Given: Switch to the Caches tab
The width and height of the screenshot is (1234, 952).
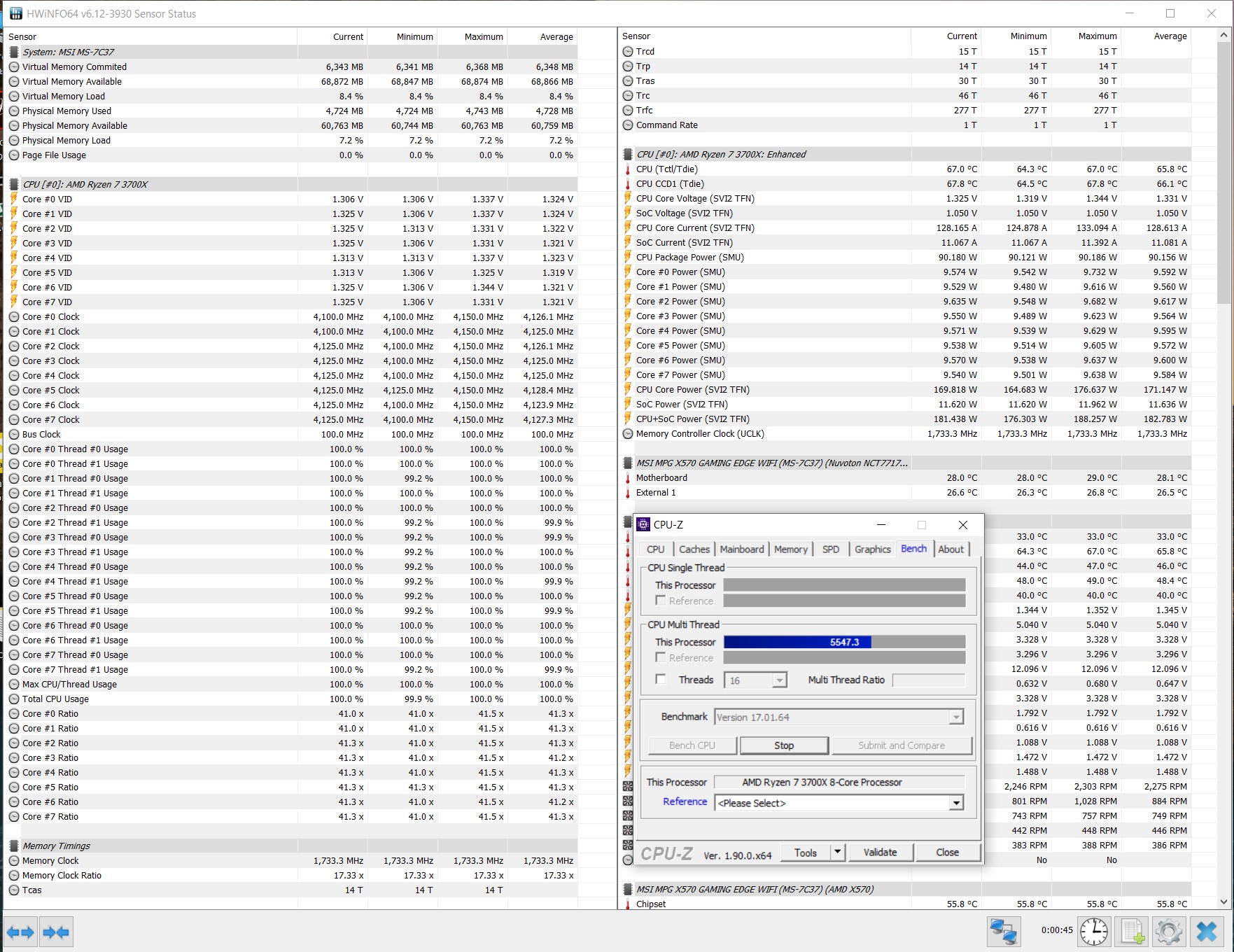Looking at the screenshot, I should pyautogui.click(x=694, y=549).
